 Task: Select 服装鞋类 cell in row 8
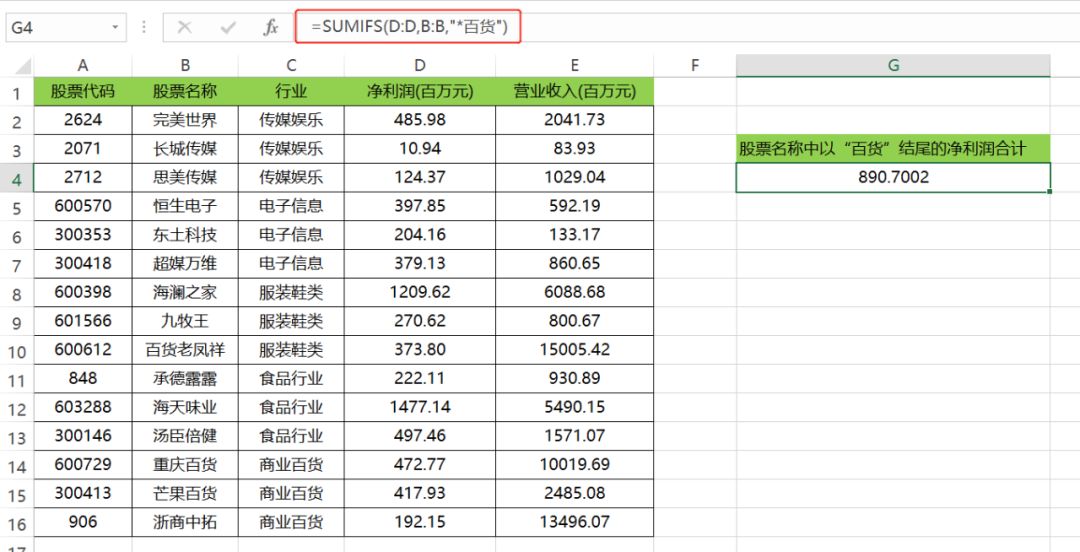291,292
